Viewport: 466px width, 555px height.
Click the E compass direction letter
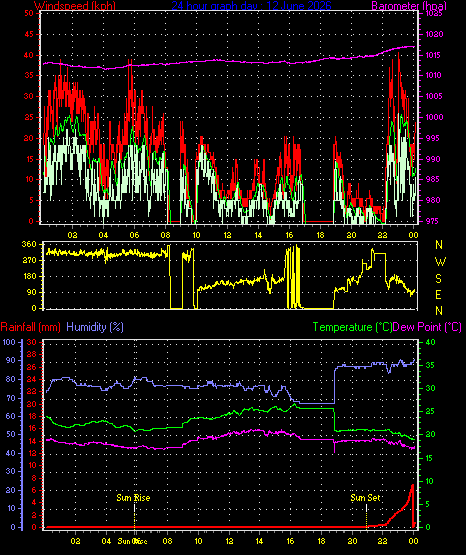click(438, 294)
